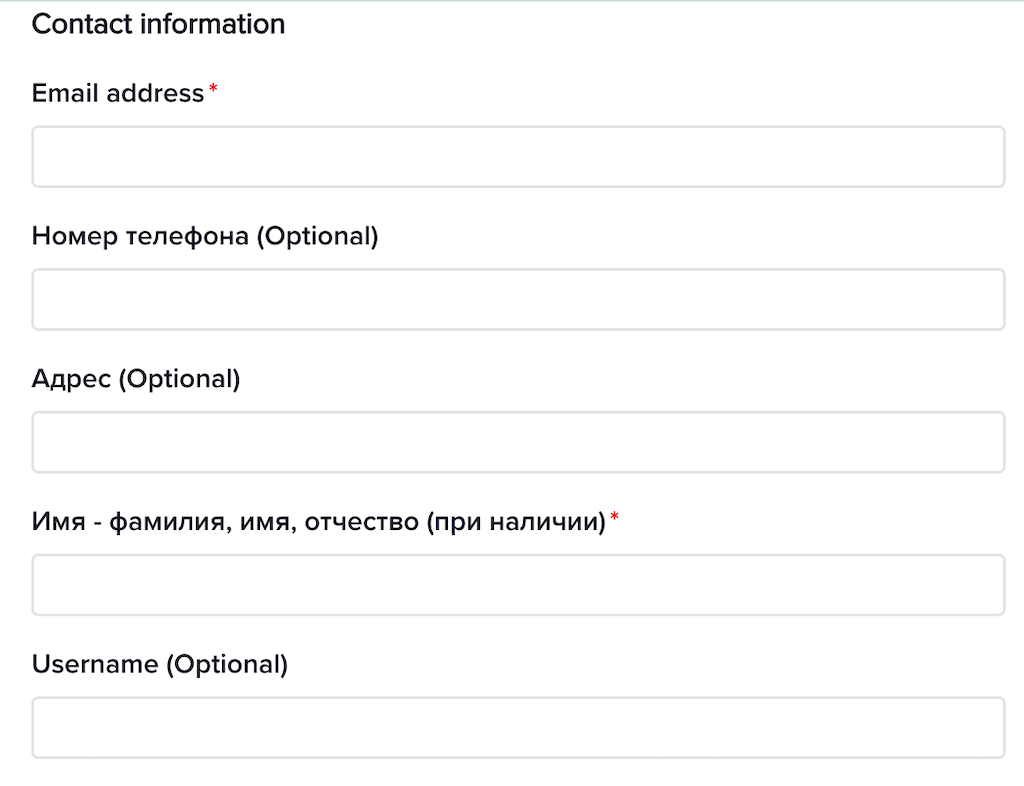The width and height of the screenshot is (1024, 786).
Task: Click the "Адрес" label text
Action: pyautogui.click(x=71, y=380)
